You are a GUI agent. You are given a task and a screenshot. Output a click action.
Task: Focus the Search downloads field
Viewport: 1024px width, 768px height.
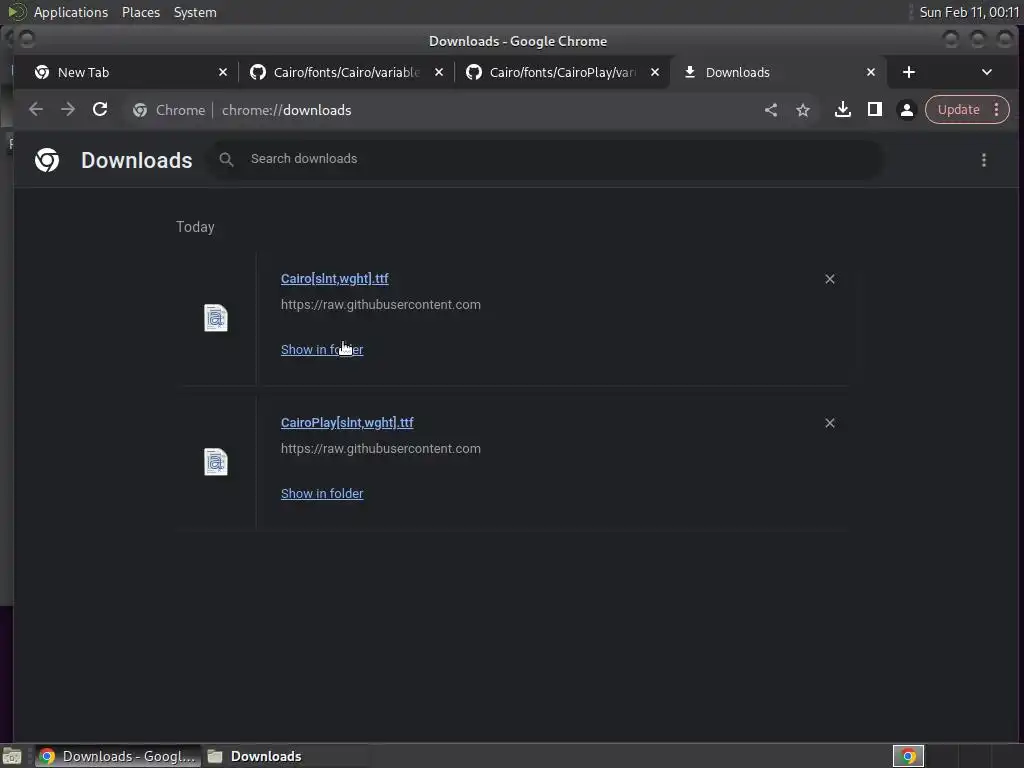point(547,159)
